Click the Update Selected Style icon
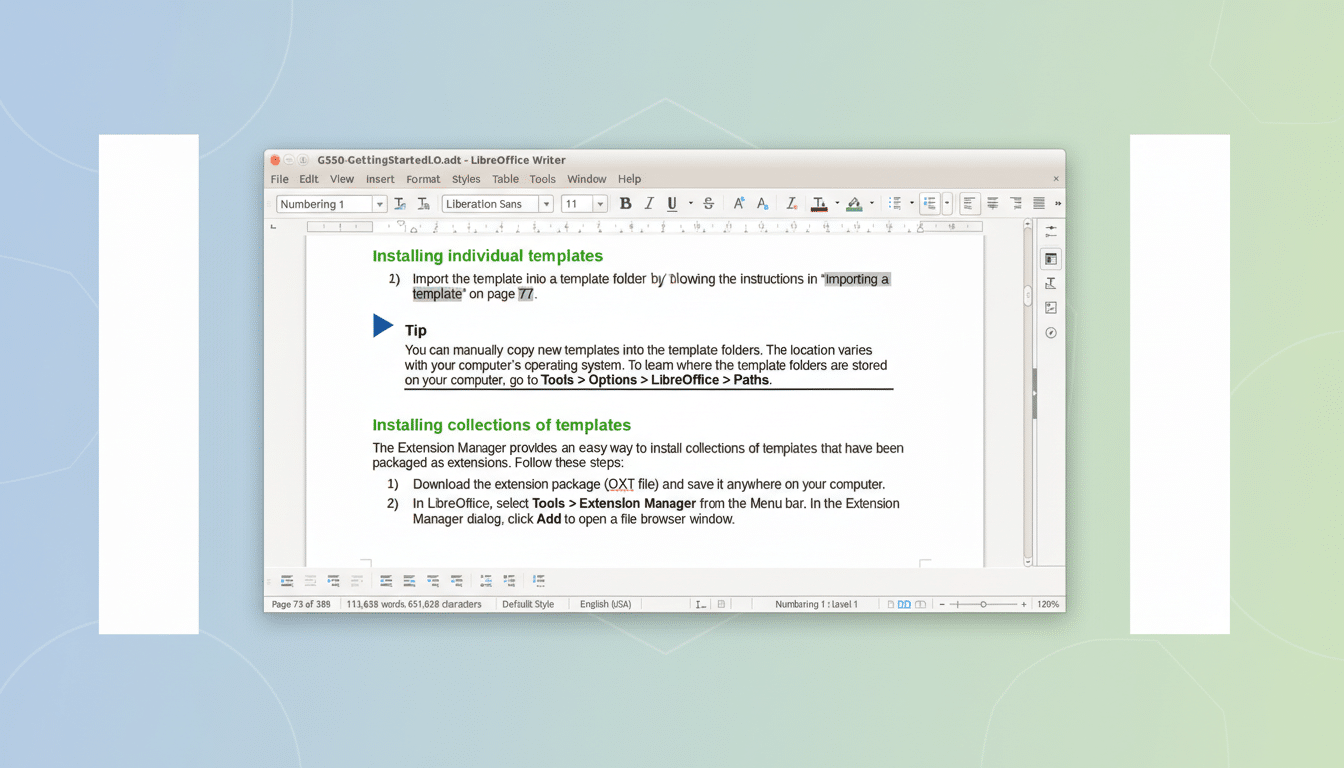The width and height of the screenshot is (1344, 768). click(x=400, y=204)
